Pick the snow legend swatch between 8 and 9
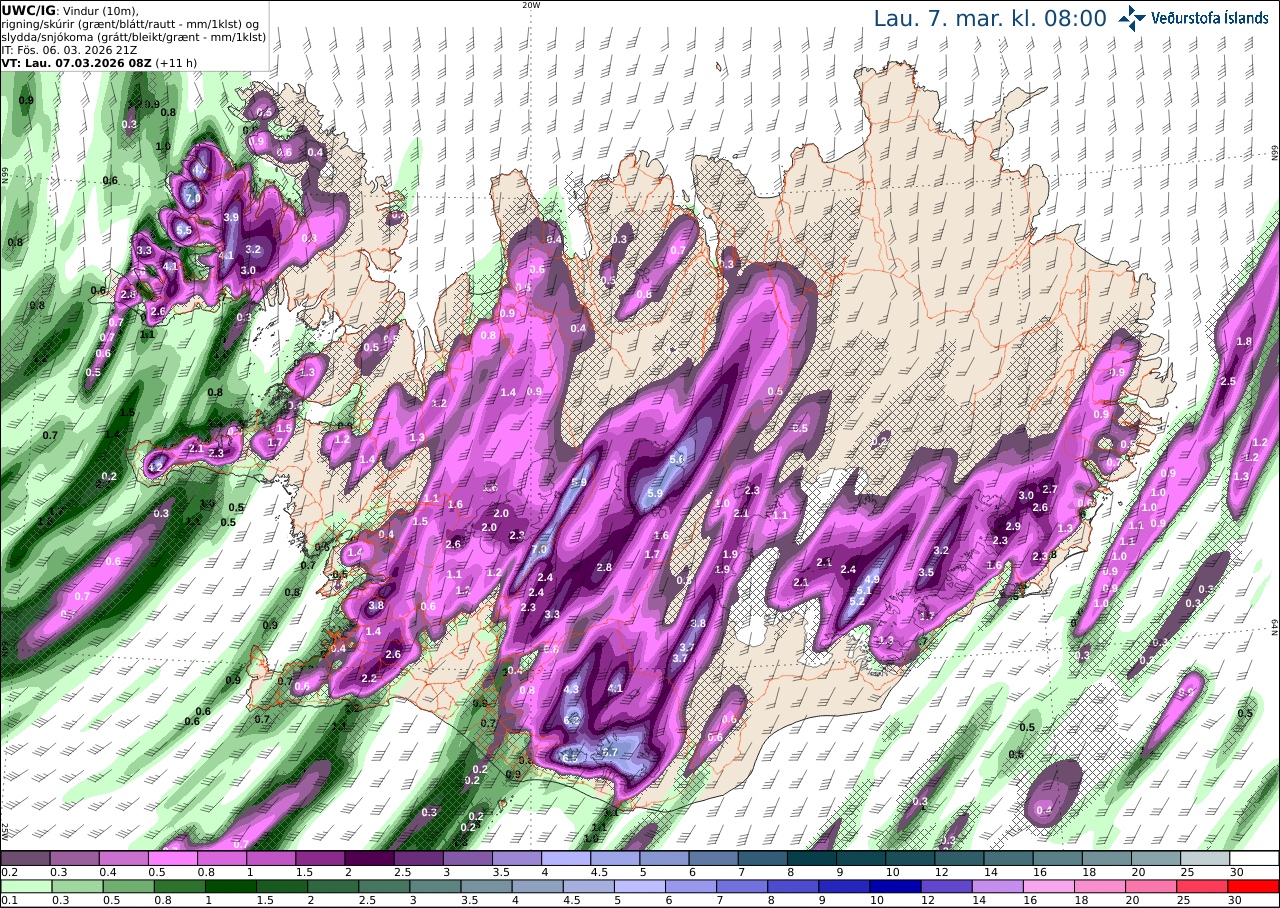This screenshot has width=1280, height=908. (812, 858)
